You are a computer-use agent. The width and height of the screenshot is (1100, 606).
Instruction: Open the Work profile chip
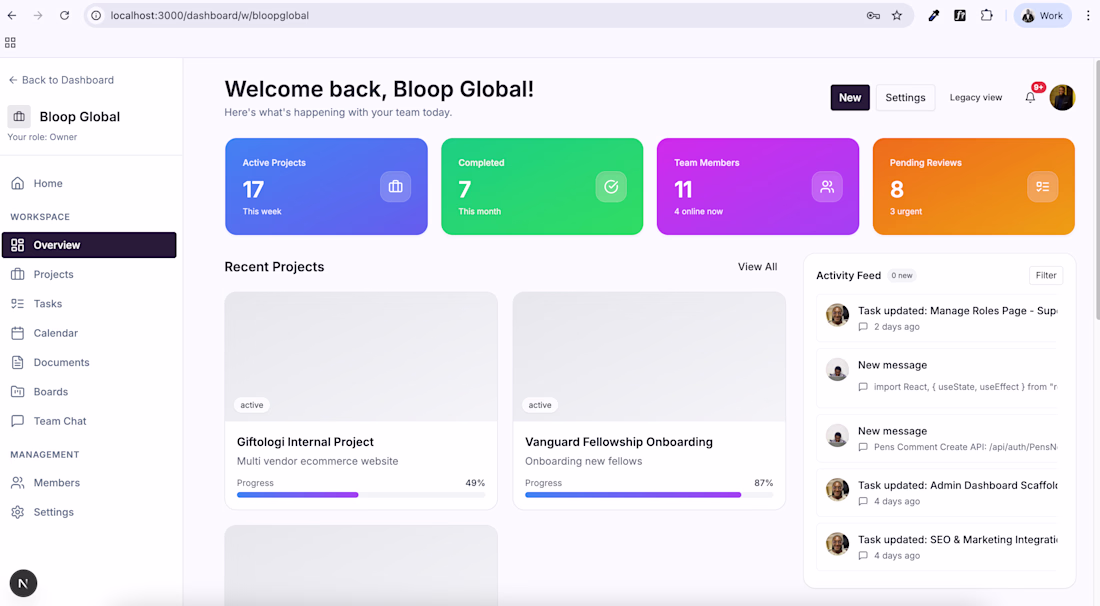[x=1042, y=15]
